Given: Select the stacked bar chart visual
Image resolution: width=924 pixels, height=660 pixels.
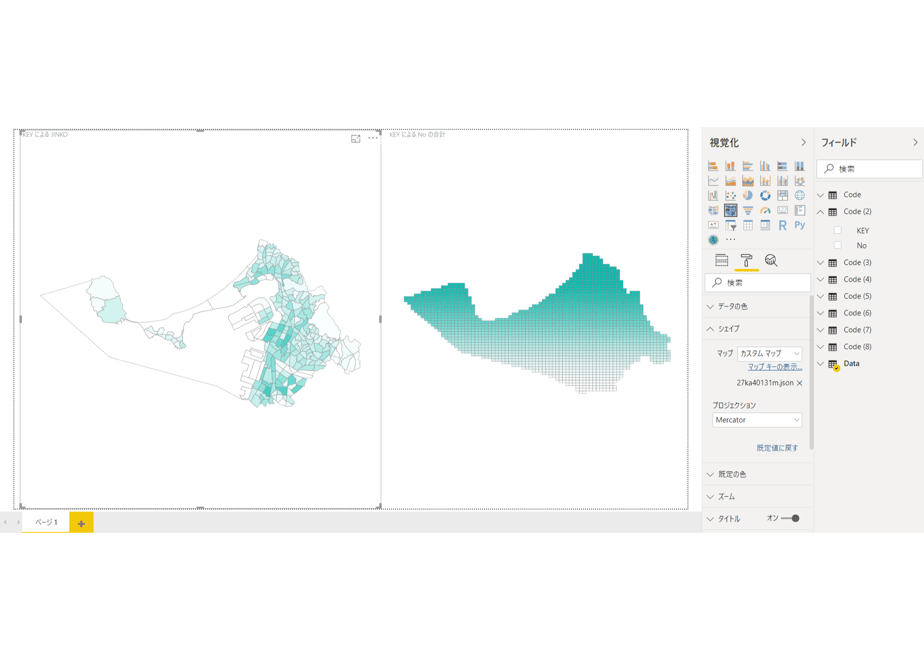Looking at the screenshot, I should (x=713, y=166).
